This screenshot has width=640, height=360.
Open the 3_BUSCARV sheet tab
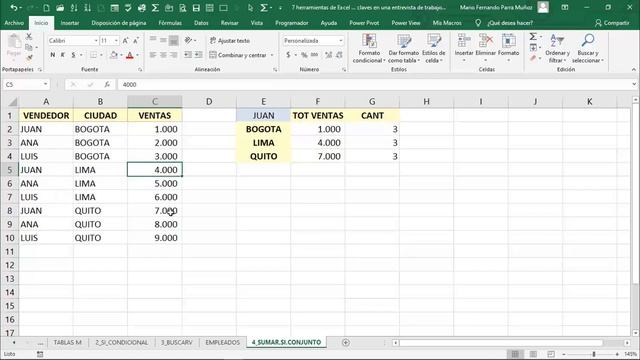coord(176,342)
